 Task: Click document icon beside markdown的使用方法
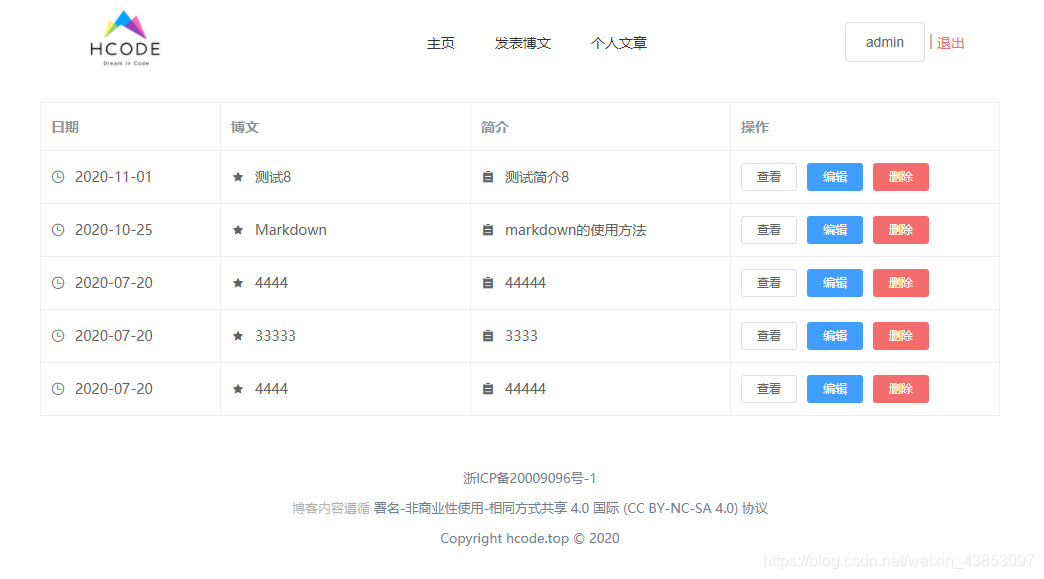point(488,230)
